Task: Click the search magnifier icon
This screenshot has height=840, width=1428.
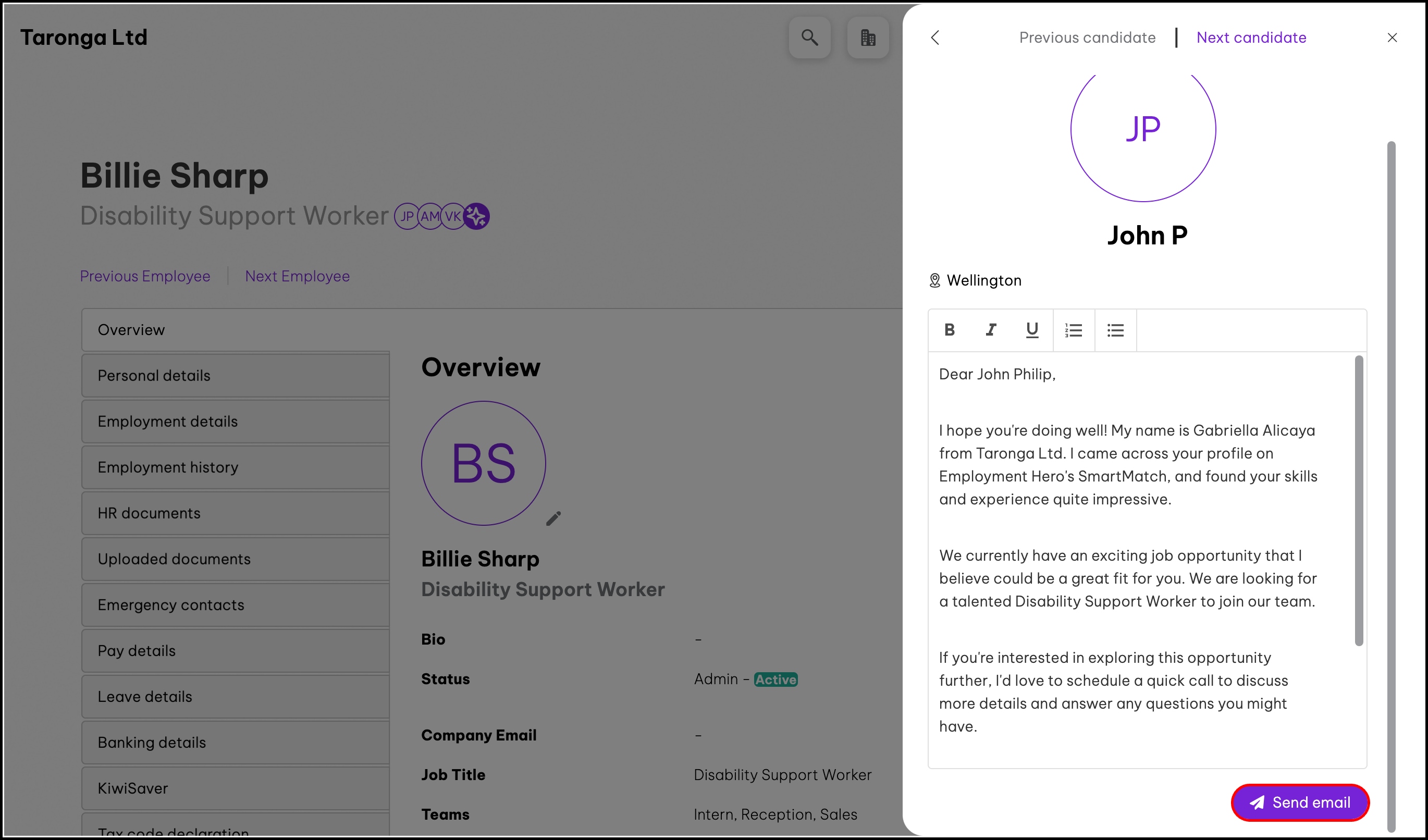Action: coord(809,38)
